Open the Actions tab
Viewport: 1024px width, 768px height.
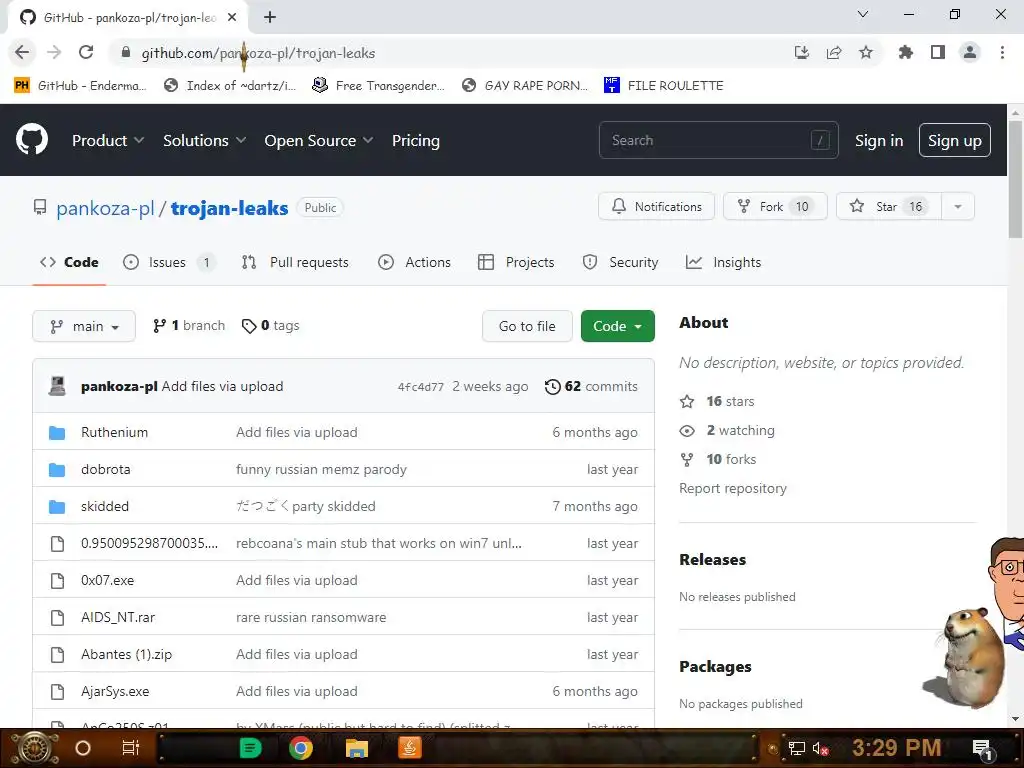point(414,263)
